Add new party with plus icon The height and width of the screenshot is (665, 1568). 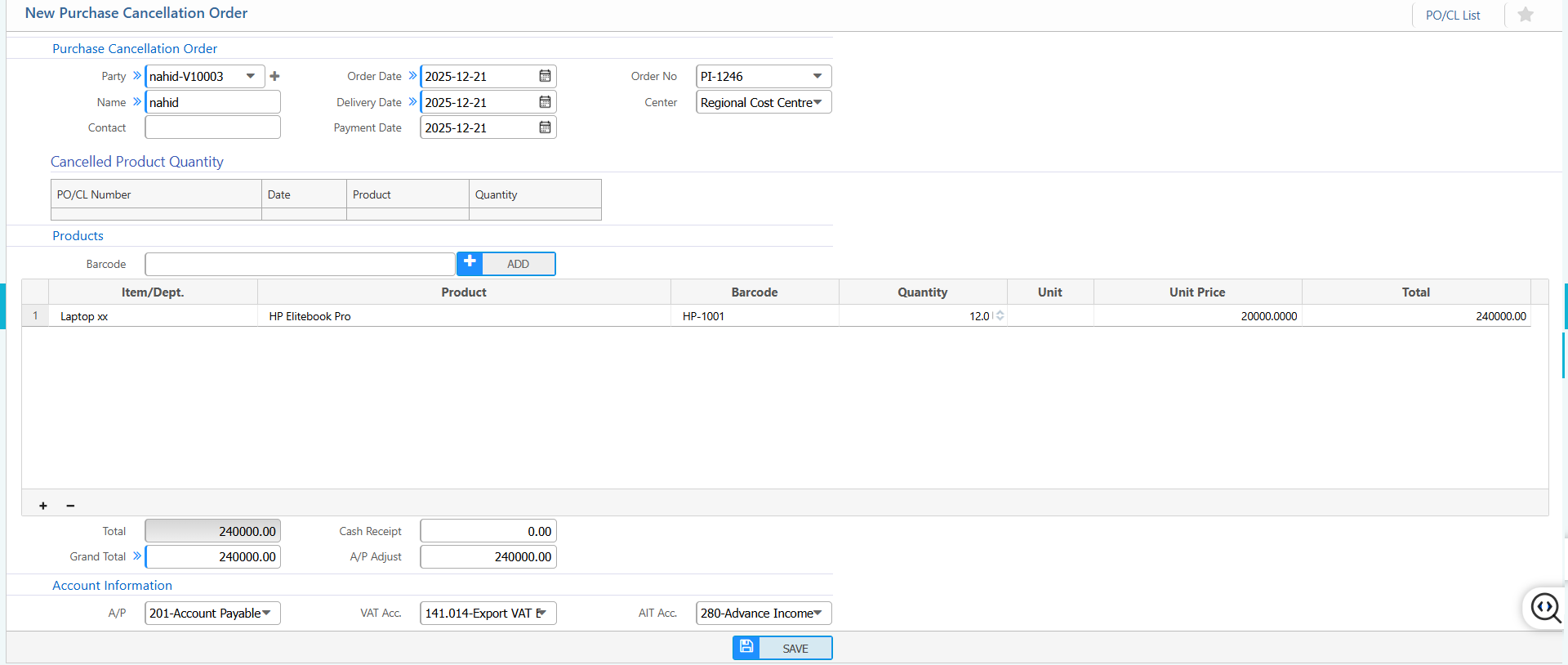click(x=274, y=76)
